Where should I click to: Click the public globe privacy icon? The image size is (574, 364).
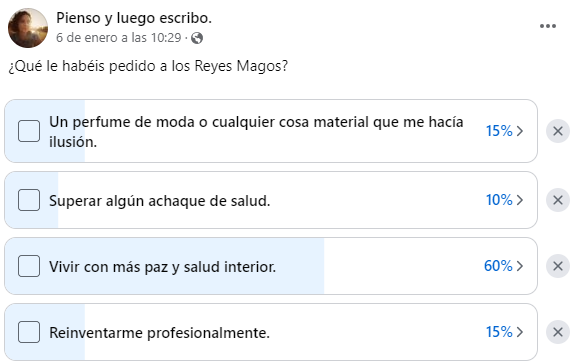[x=197, y=38]
